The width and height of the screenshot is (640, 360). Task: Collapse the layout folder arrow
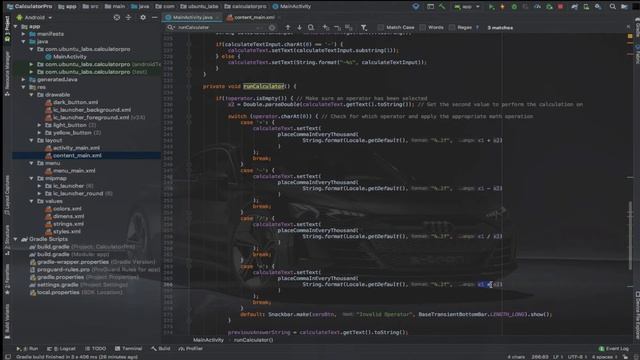(31, 140)
